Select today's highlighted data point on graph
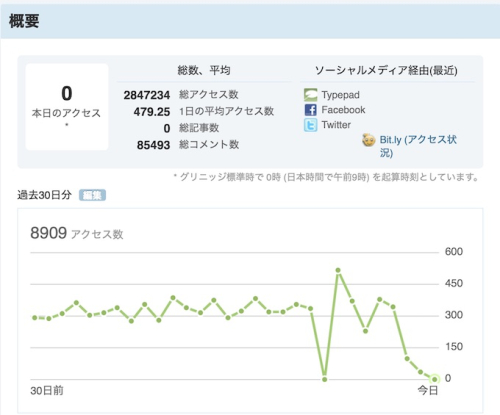 coord(434,379)
